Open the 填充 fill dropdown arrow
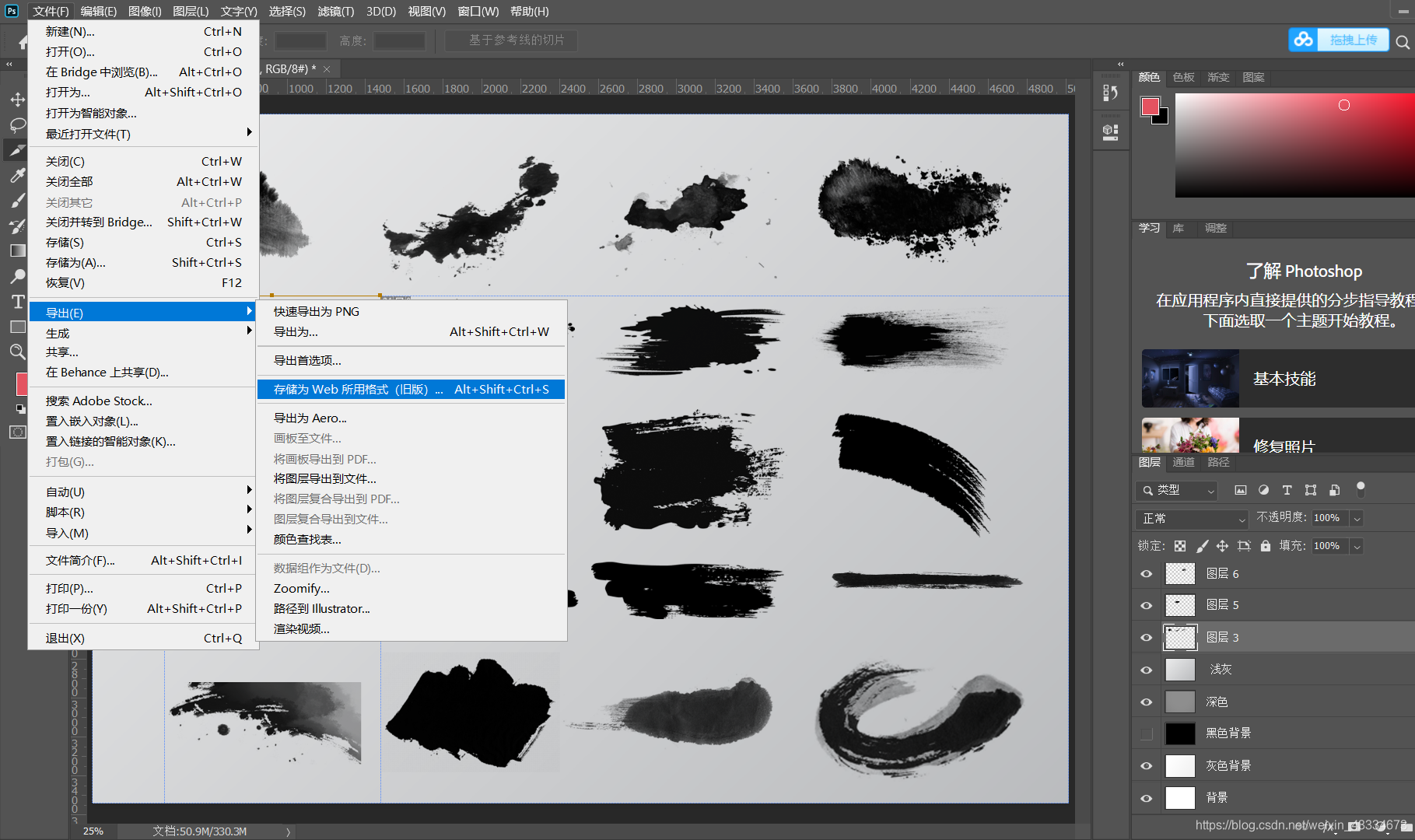This screenshot has height=840, width=1415. coord(1357,546)
